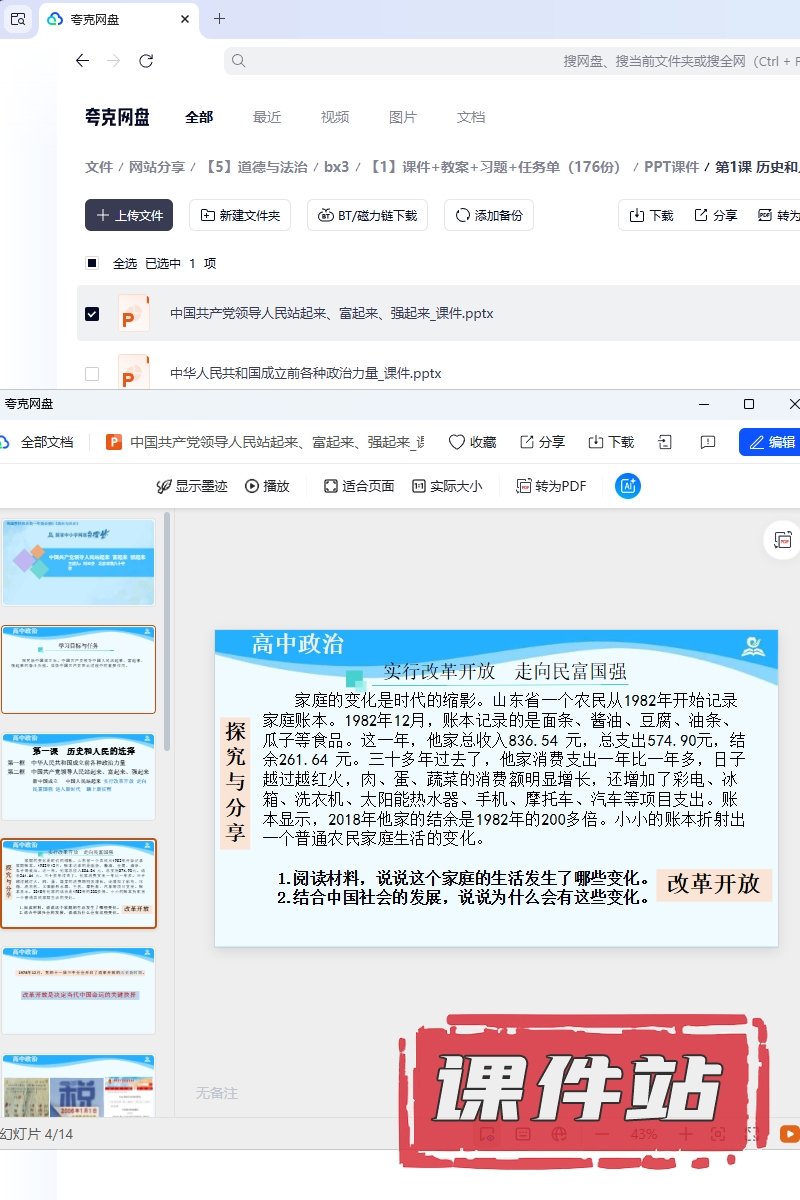Click the AI assistant icon in viewer toolbar
800x1200 pixels.
coord(628,486)
